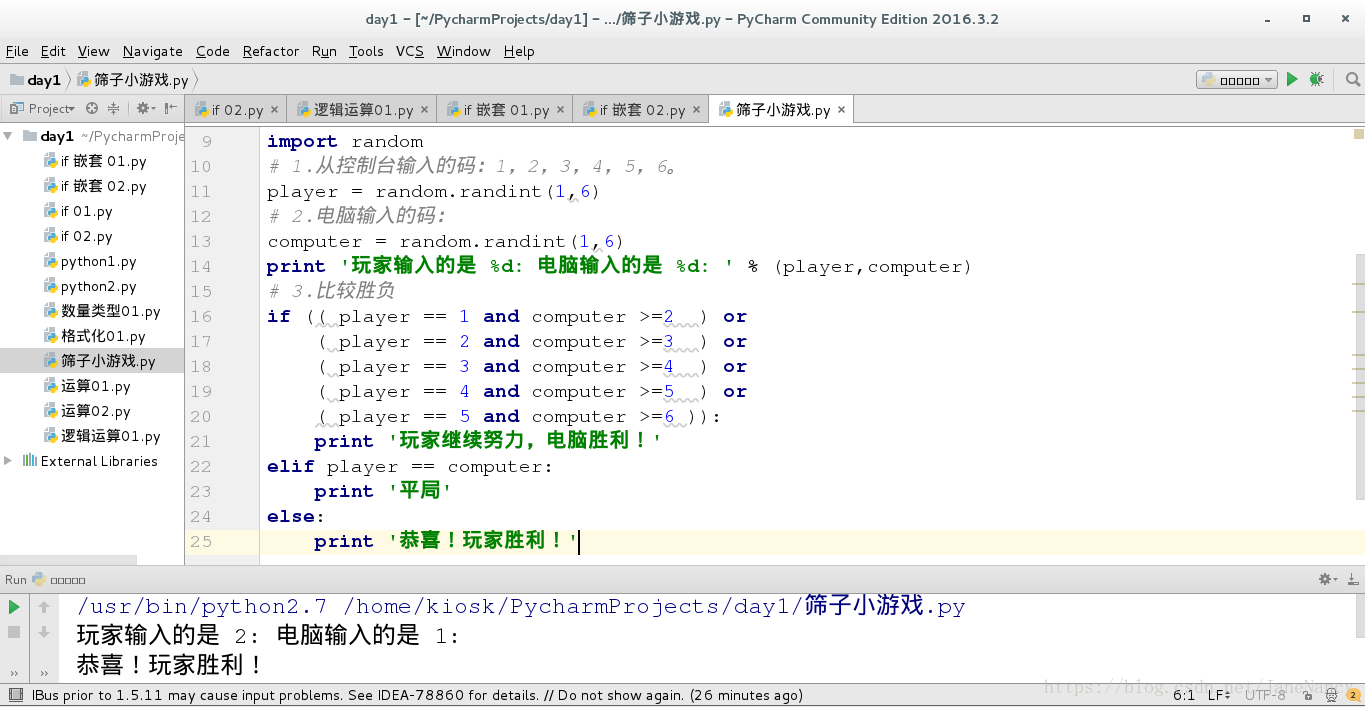This screenshot has height=707, width=1365.
Task: Open the Help menu
Action: pyautogui.click(x=519, y=51)
